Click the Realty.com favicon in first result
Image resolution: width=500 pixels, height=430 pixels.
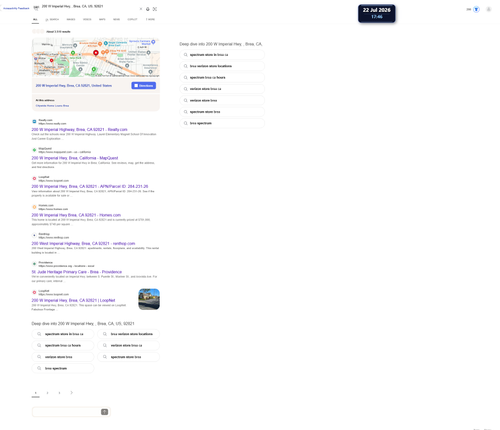(x=34, y=122)
